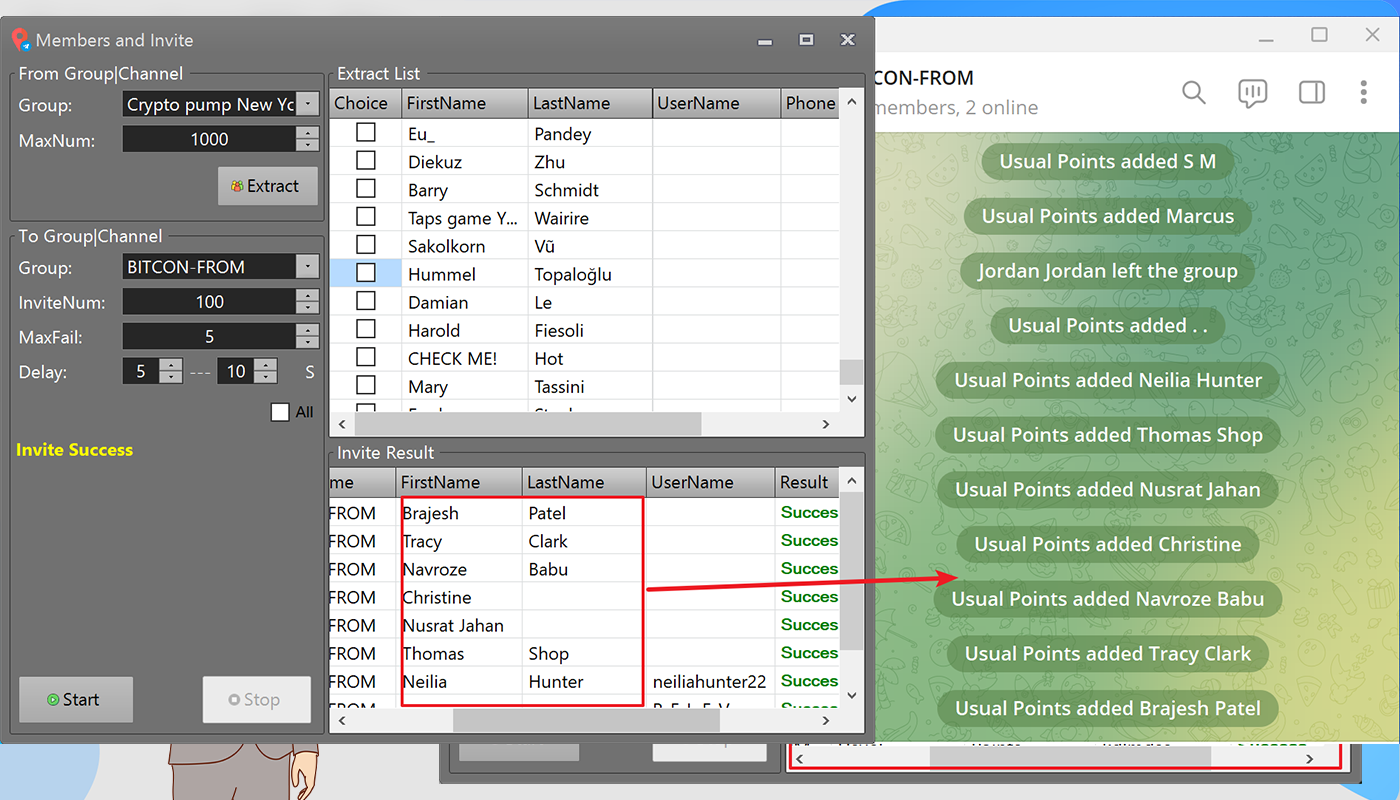
Task: Increase the MaxNum stepper value
Action: pyautogui.click(x=308, y=133)
